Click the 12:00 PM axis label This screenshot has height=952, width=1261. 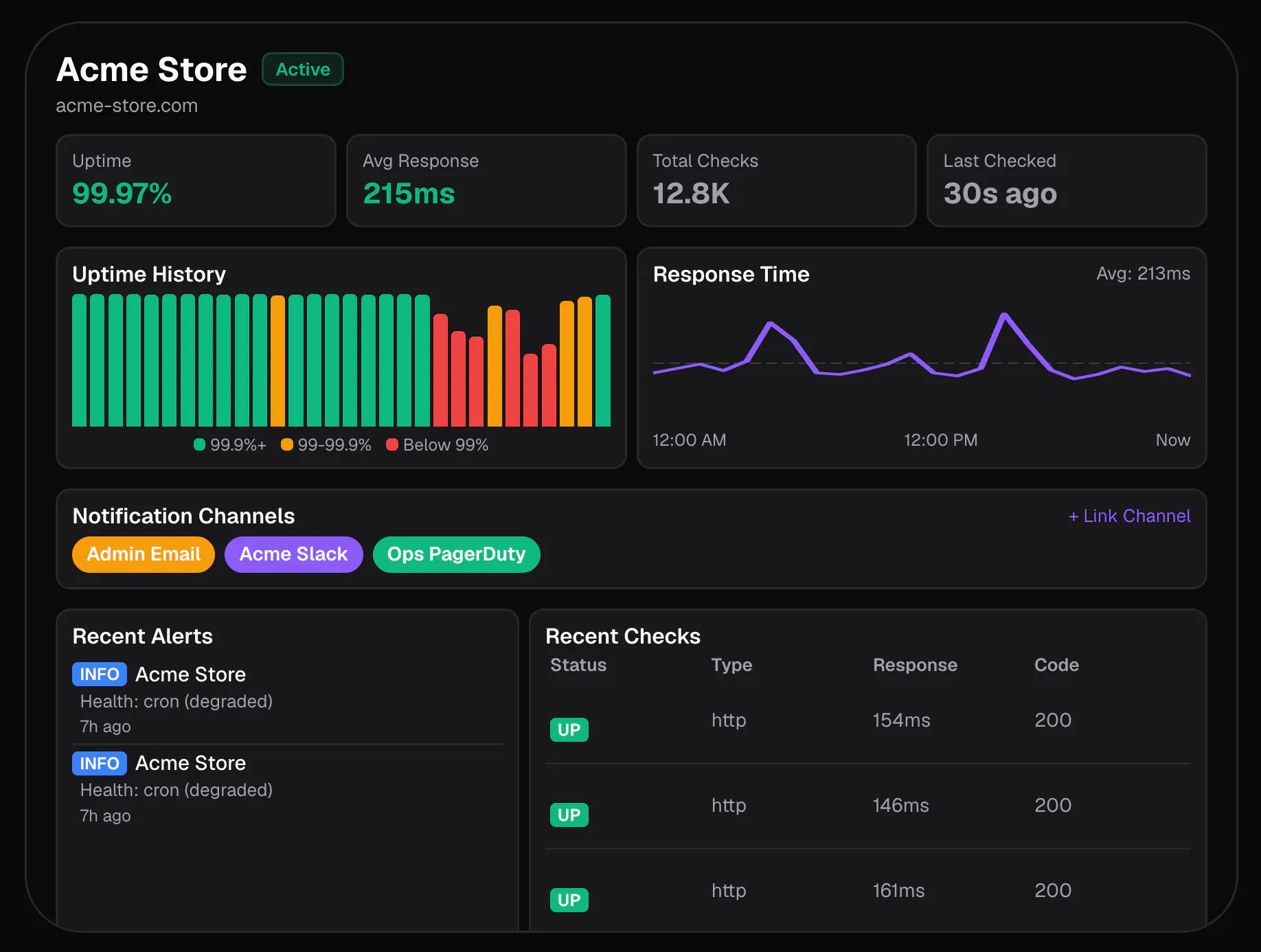pos(940,440)
